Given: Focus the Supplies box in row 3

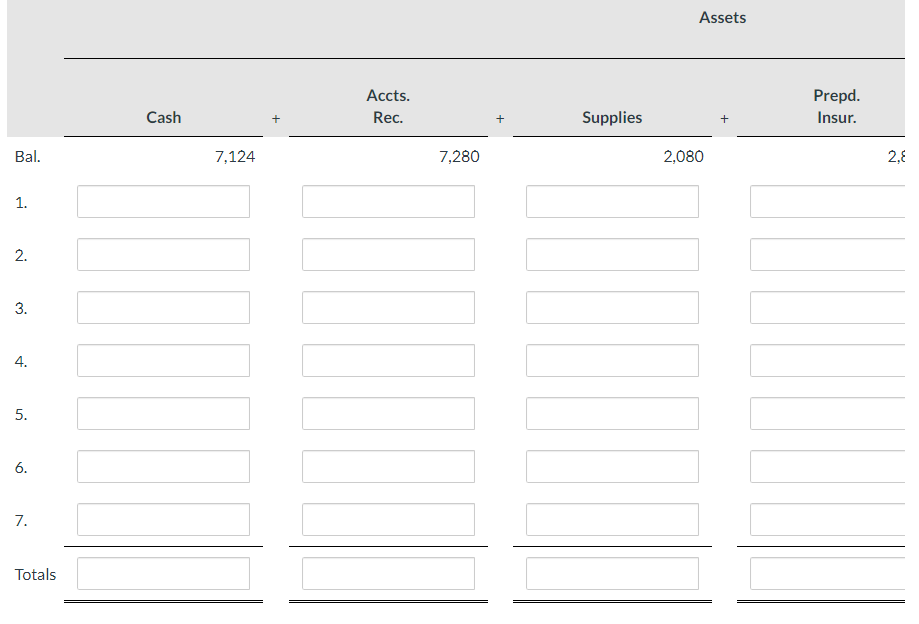Looking at the screenshot, I should pyautogui.click(x=612, y=308).
